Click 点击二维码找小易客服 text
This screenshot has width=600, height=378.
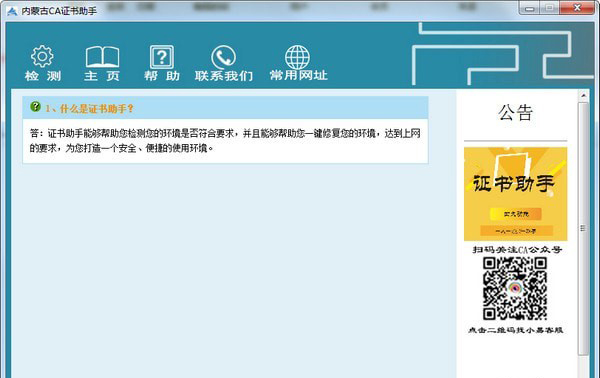coord(516,330)
